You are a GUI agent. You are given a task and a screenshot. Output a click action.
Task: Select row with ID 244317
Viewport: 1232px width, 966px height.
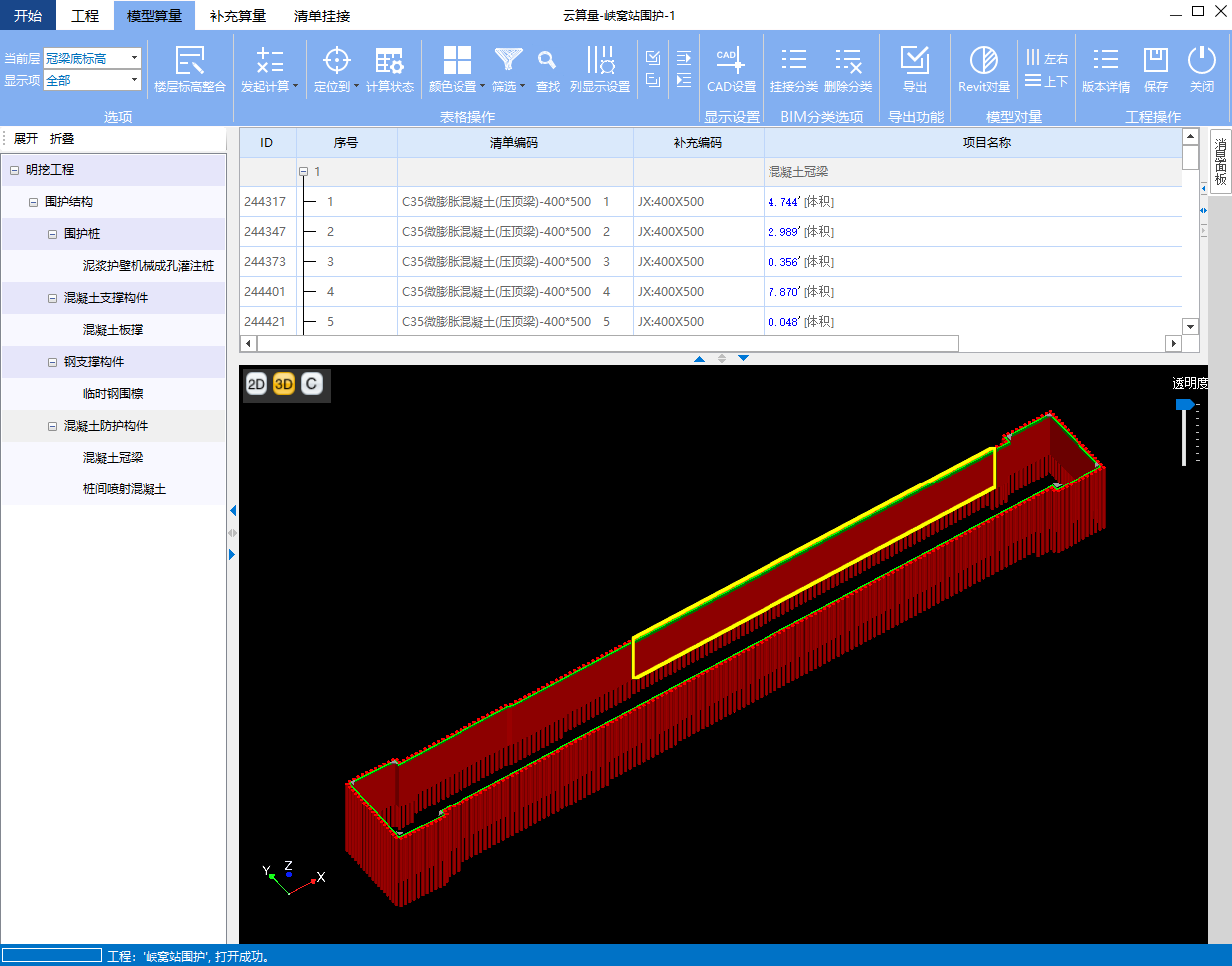[711, 202]
